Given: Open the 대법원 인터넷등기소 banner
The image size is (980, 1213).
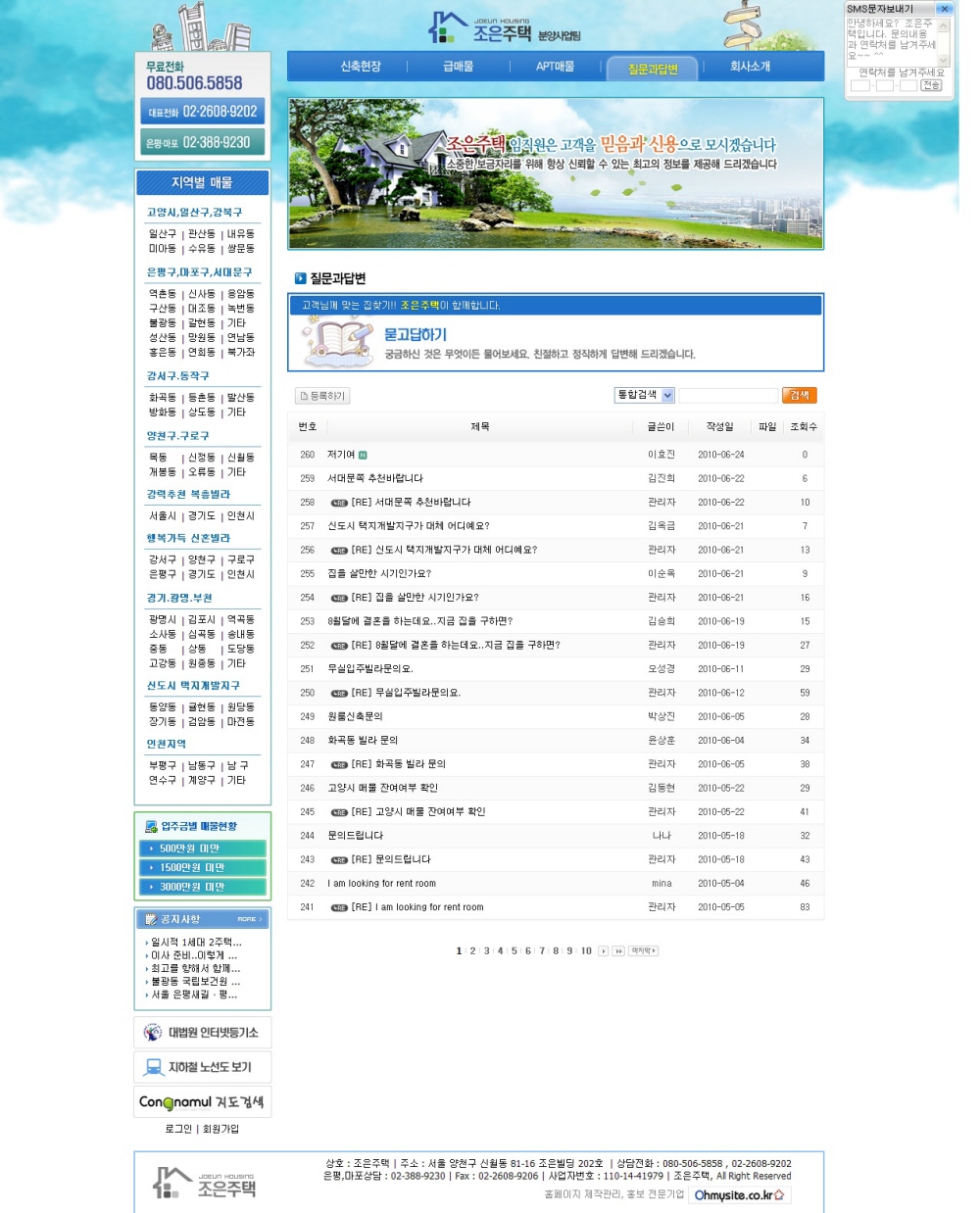Looking at the screenshot, I should point(202,1033).
